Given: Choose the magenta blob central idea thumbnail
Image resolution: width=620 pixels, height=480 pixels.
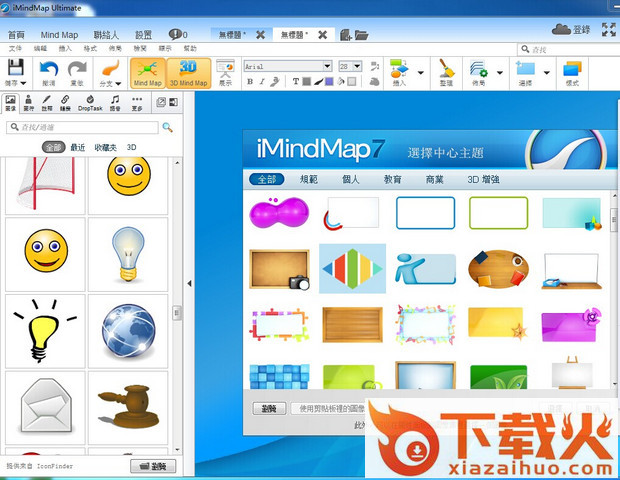Looking at the screenshot, I should 279,212.
